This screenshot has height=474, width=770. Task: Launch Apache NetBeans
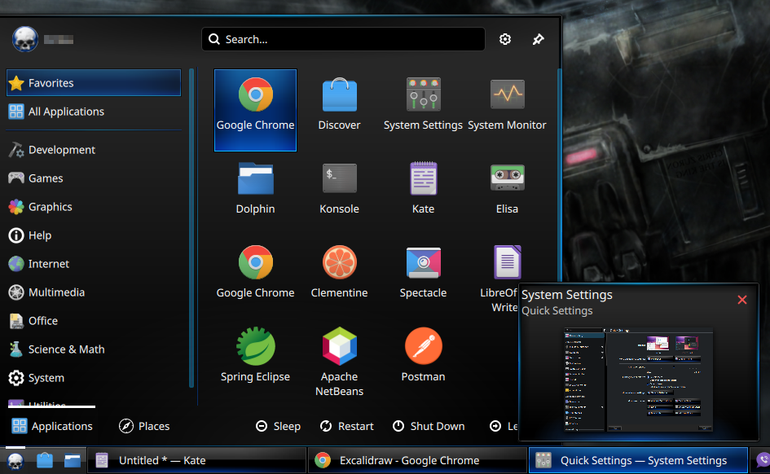click(x=339, y=362)
